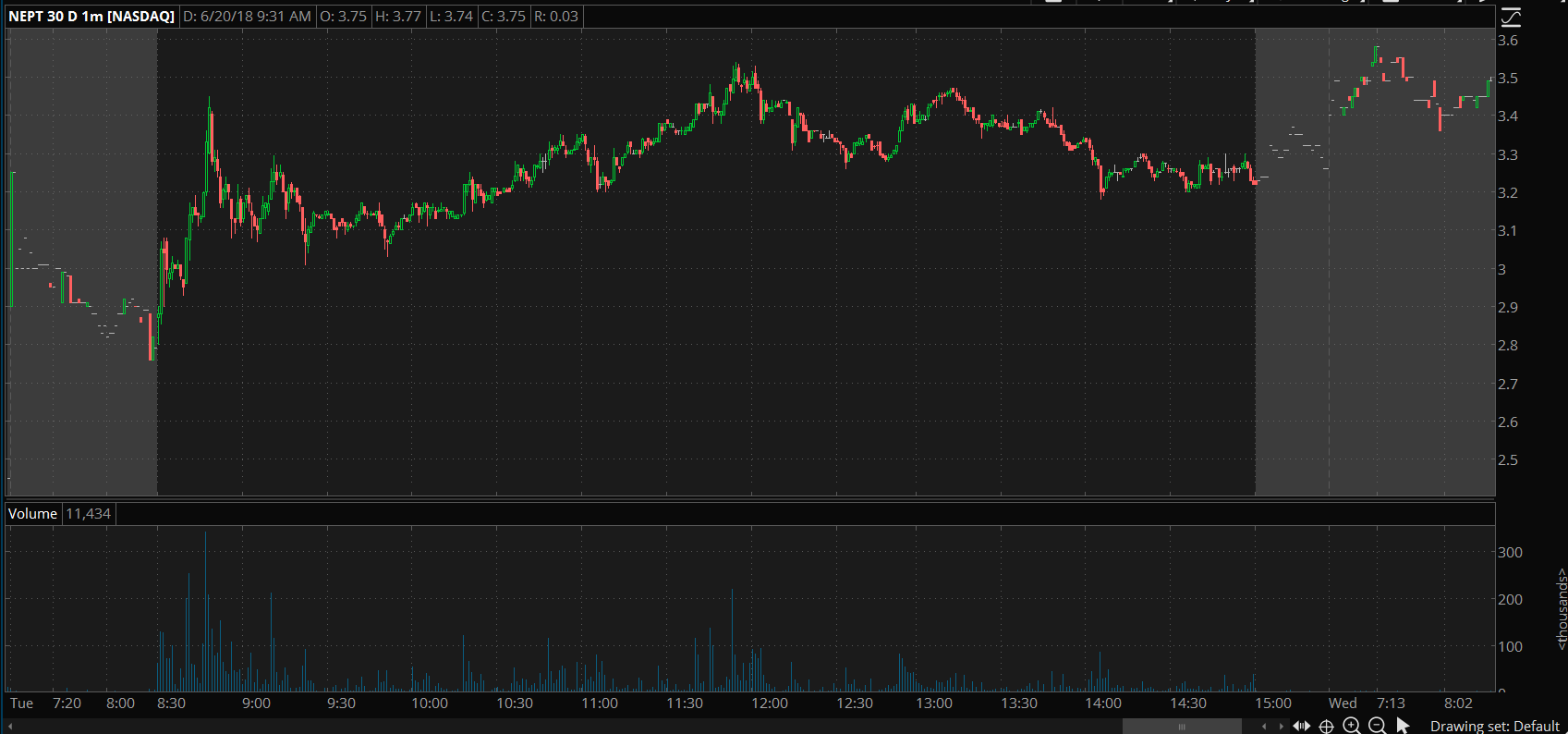Click the 9:30 time axis label
This screenshot has height=734, width=1568.
[342, 703]
